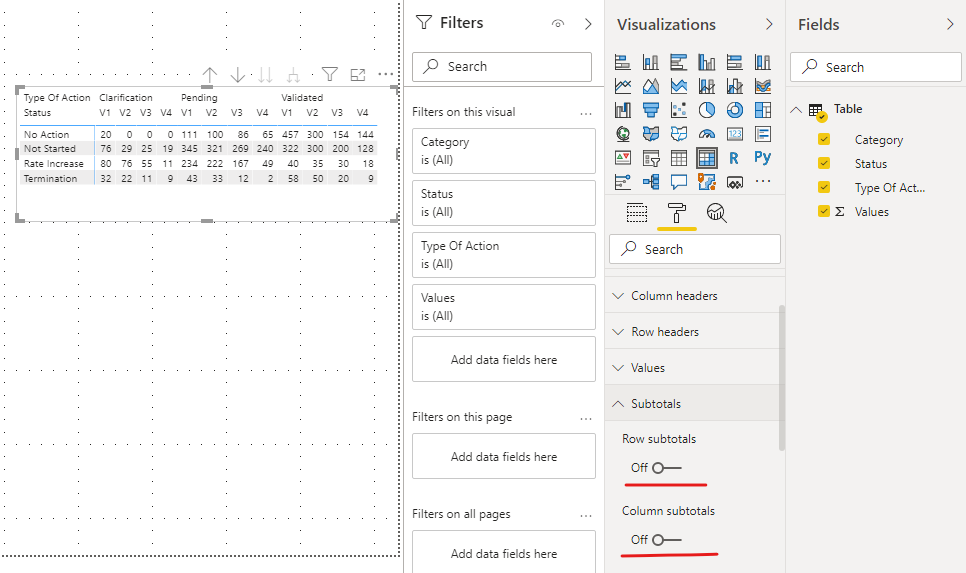Switch to the Fields well tab
The image size is (966, 573).
[636, 213]
